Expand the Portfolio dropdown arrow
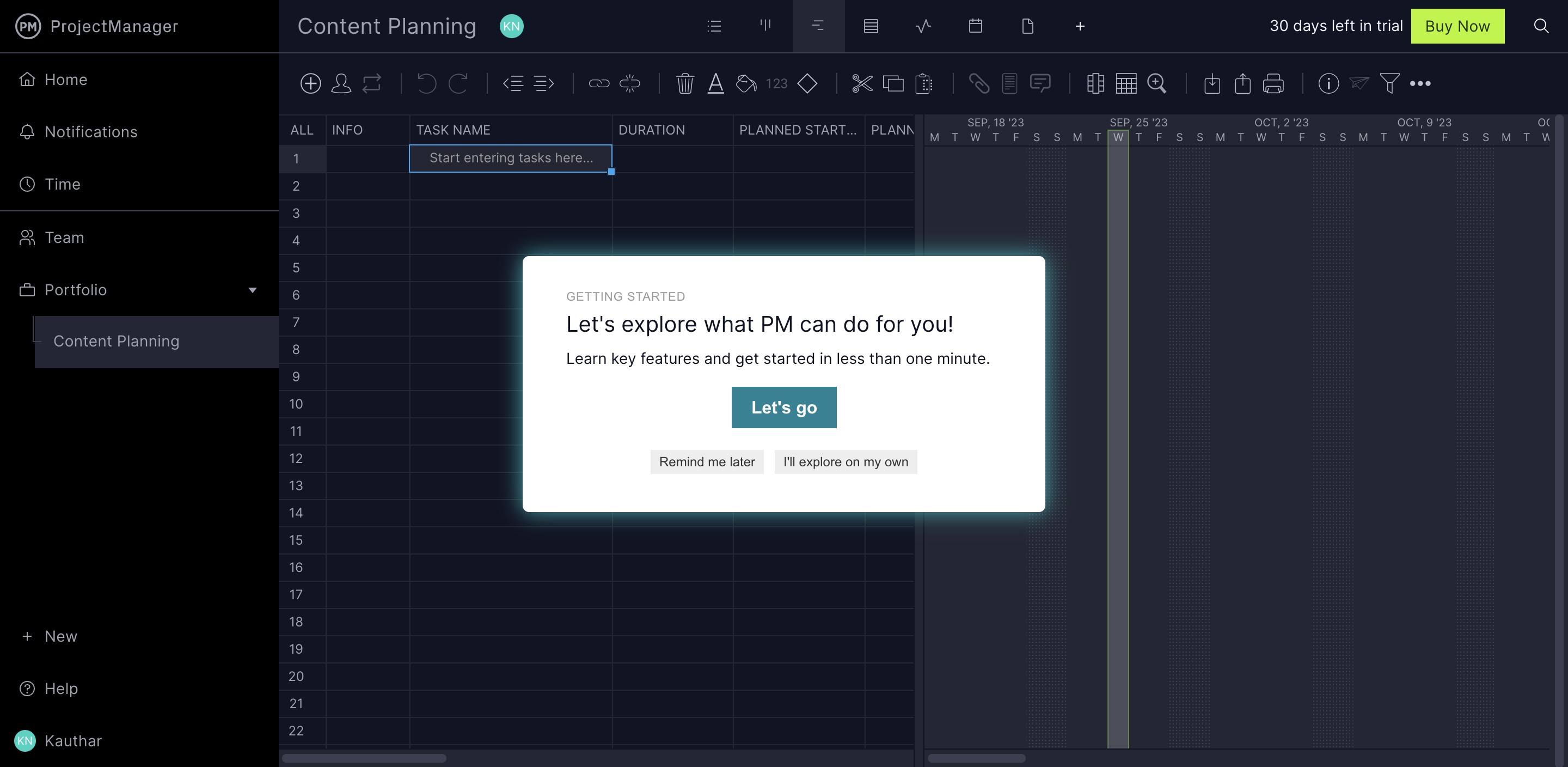The image size is (1568, 767). (252, 290)
